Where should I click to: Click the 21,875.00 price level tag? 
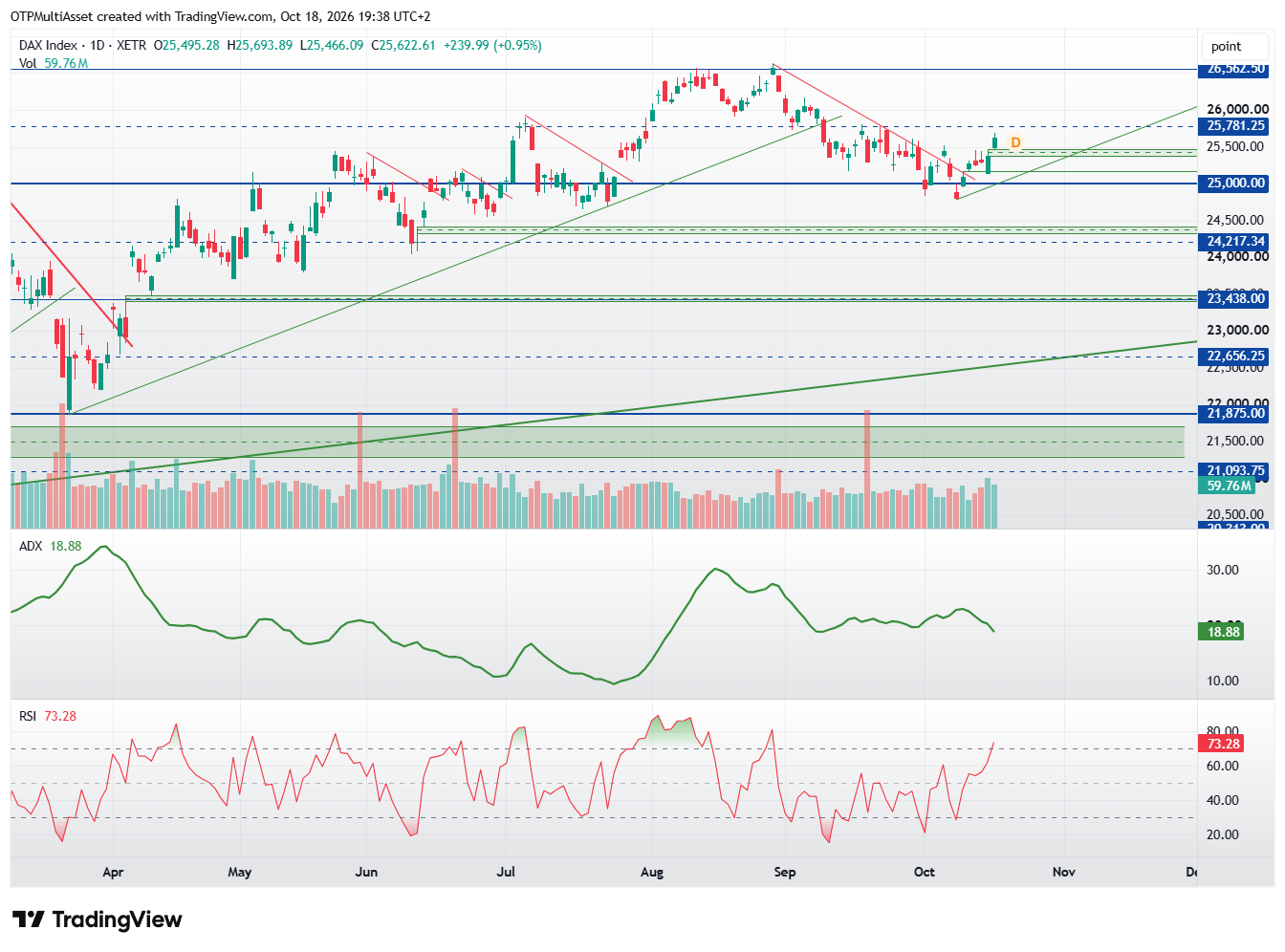(x=1235, y=414)
